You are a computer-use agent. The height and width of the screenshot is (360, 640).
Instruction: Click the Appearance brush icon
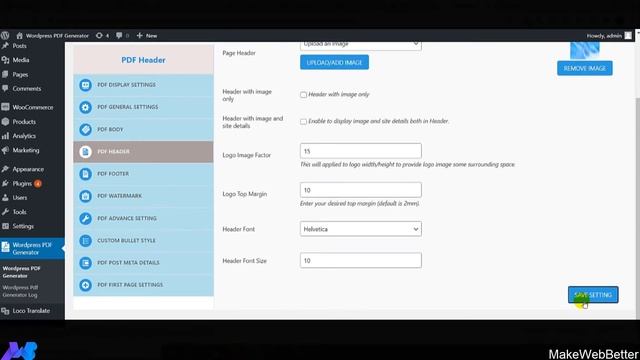5,169
